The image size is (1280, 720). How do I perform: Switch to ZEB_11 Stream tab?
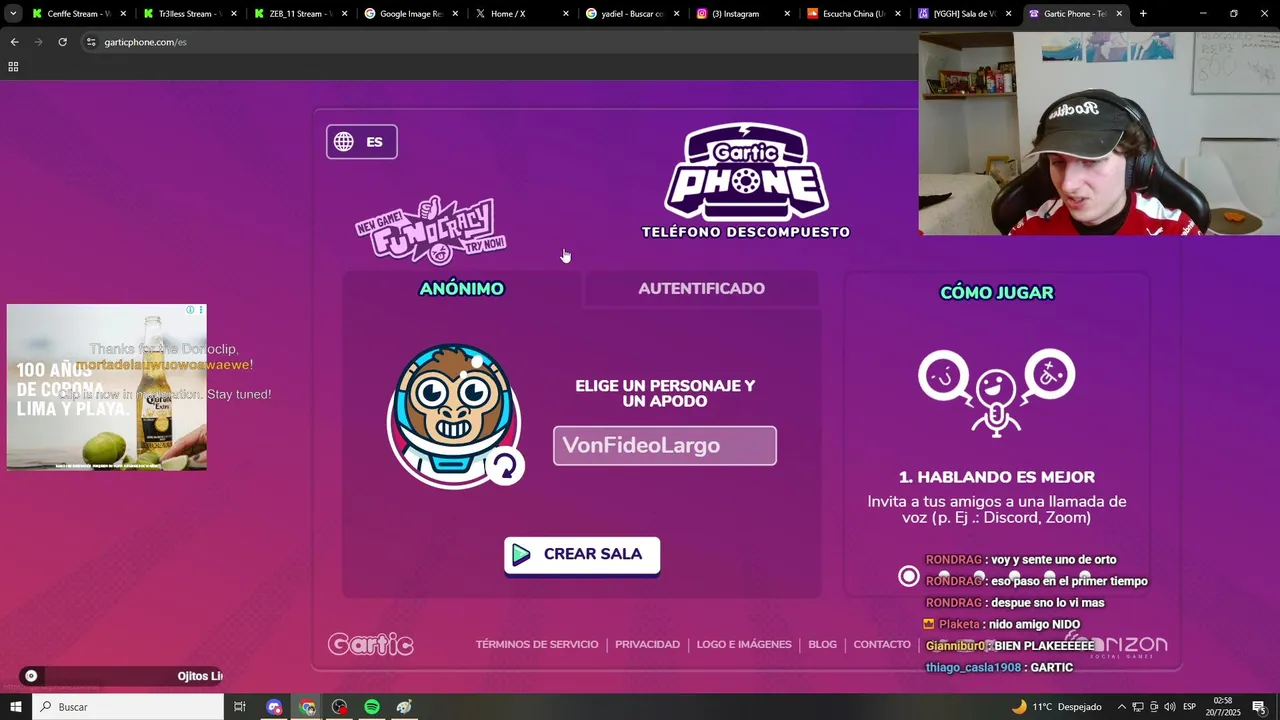coord(300,14)
